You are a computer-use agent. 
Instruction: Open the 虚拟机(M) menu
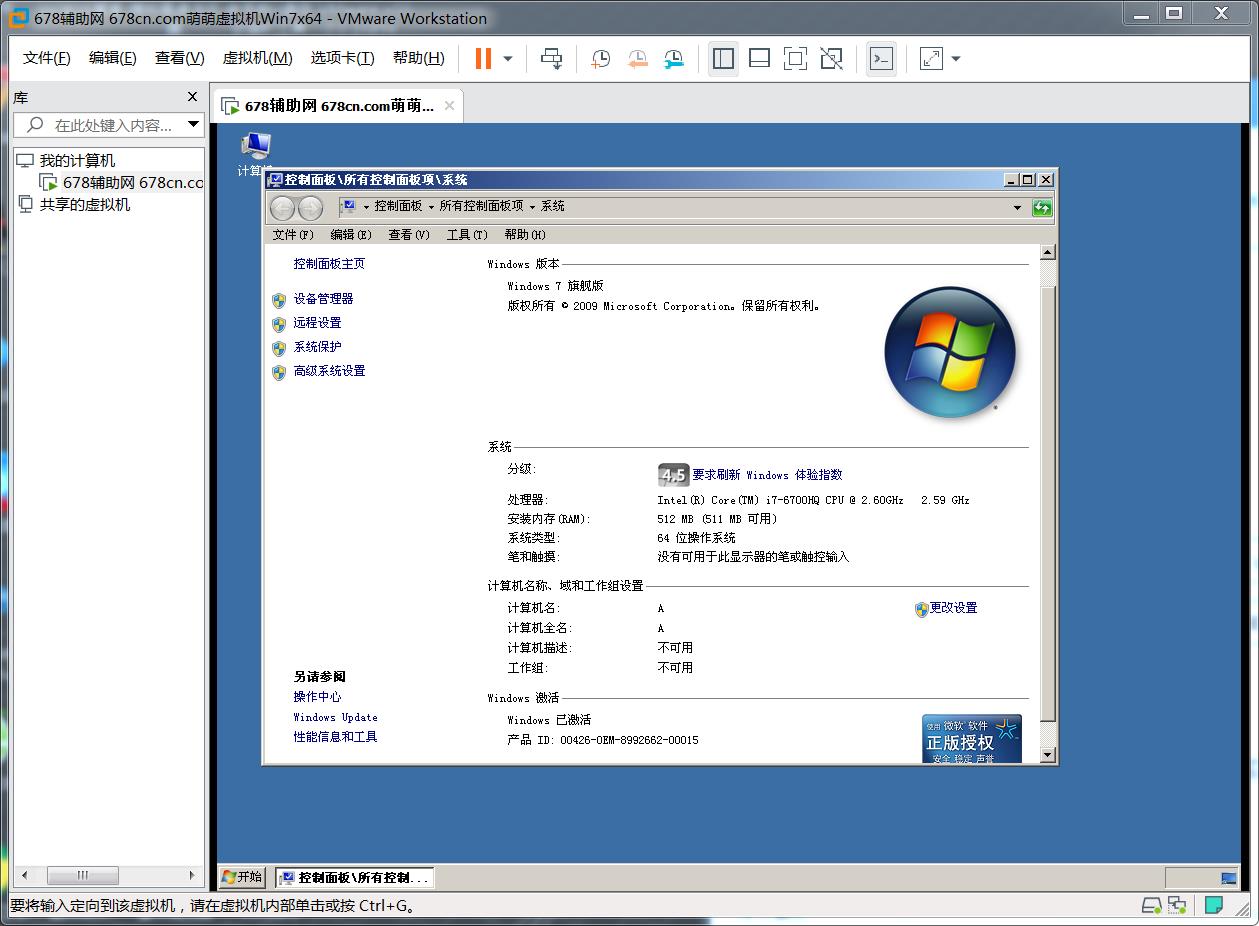pyautogui.click(x=257, y=58)
